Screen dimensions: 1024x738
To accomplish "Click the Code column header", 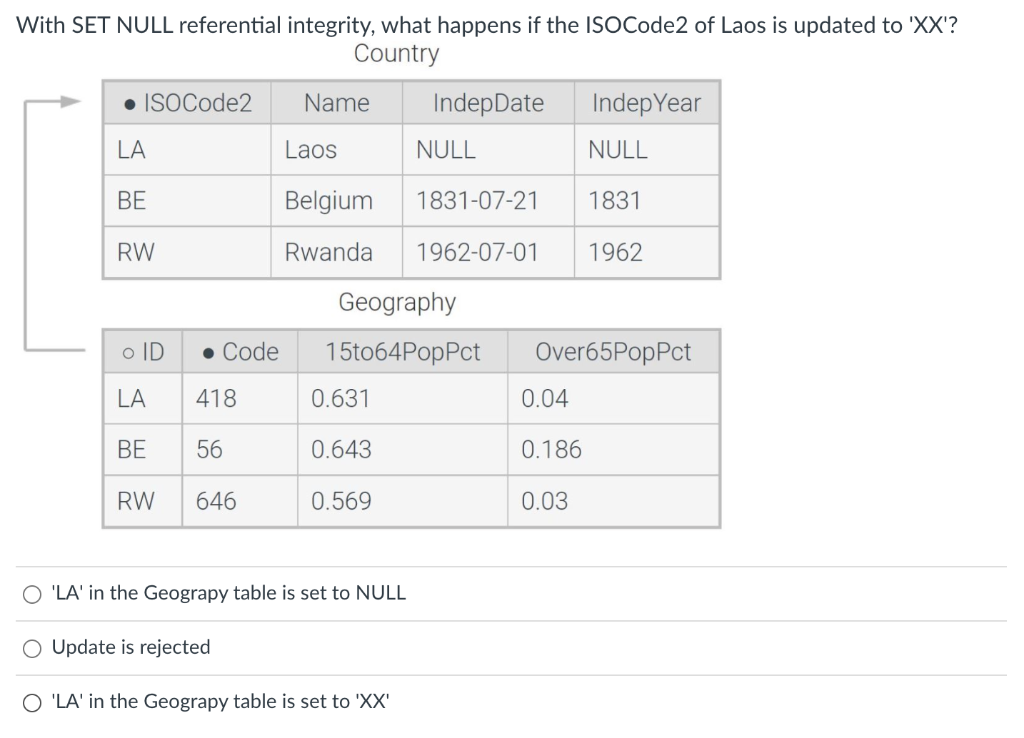I will pyautogui.click(x=245, y=351).
